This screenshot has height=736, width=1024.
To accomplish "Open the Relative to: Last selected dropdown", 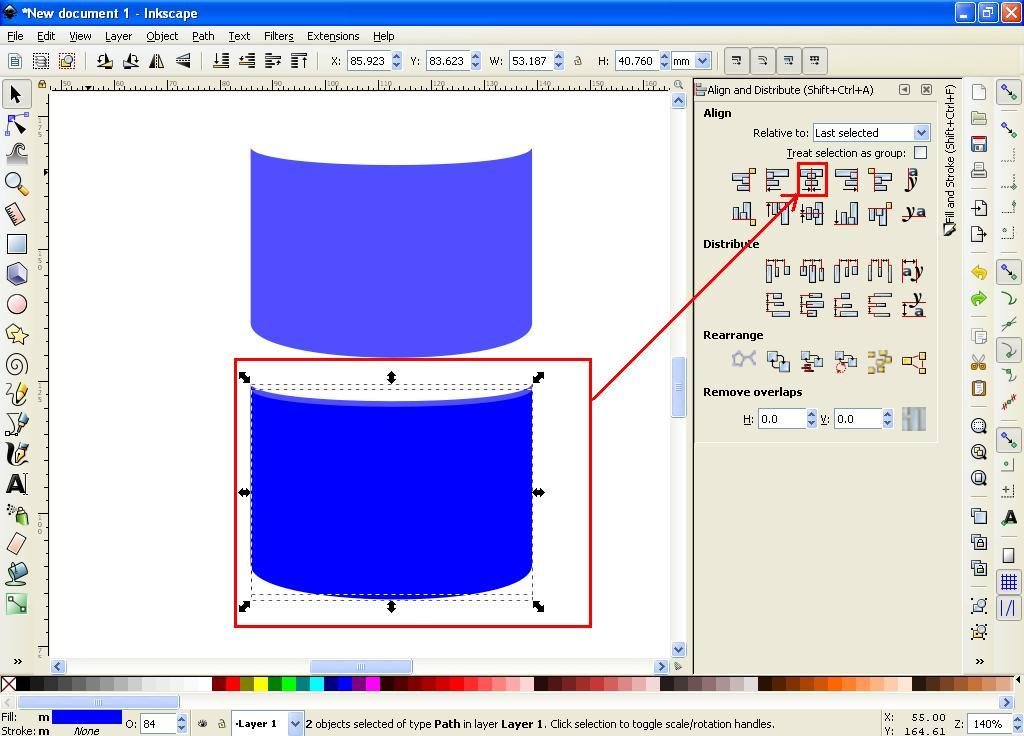I will tap(868, 132).
